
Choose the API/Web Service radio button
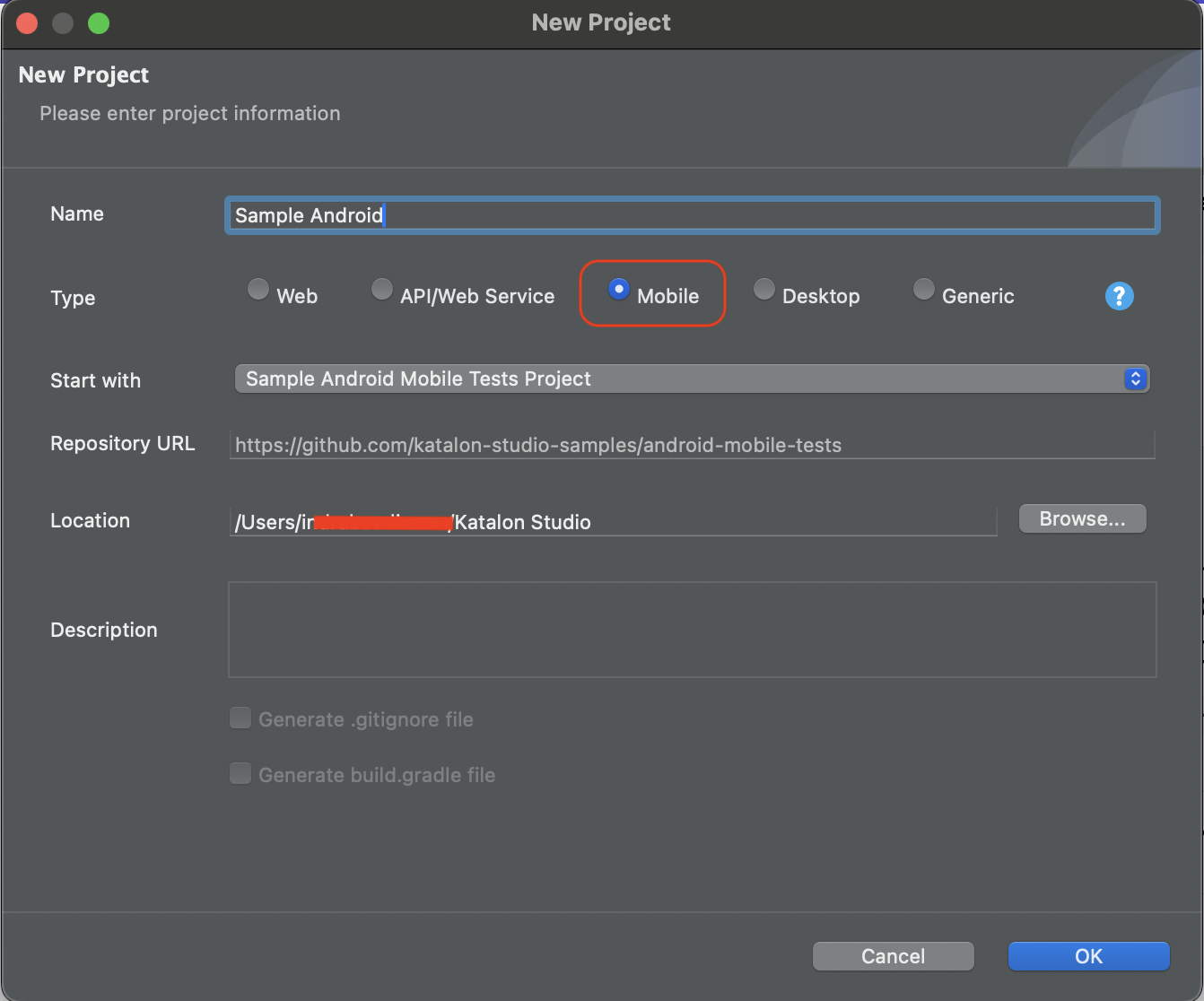point(382,290)
